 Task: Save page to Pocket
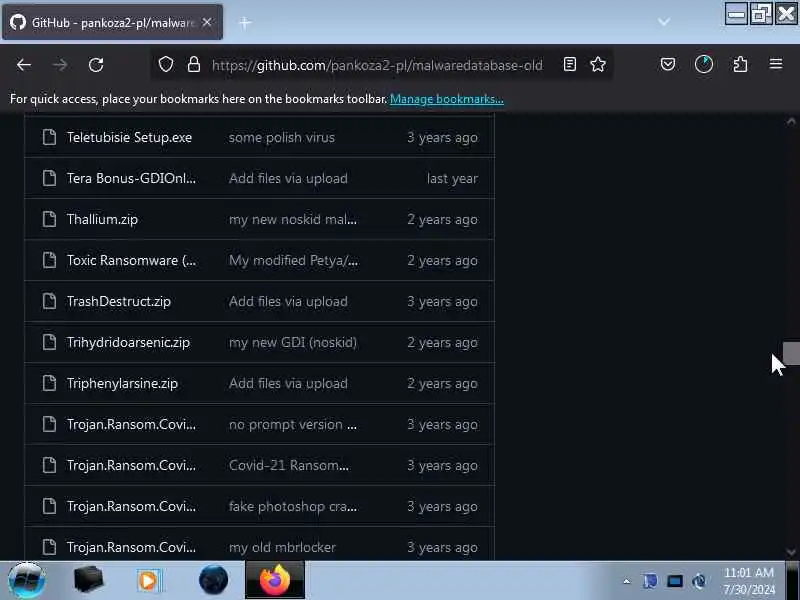[x=668, y=64]
